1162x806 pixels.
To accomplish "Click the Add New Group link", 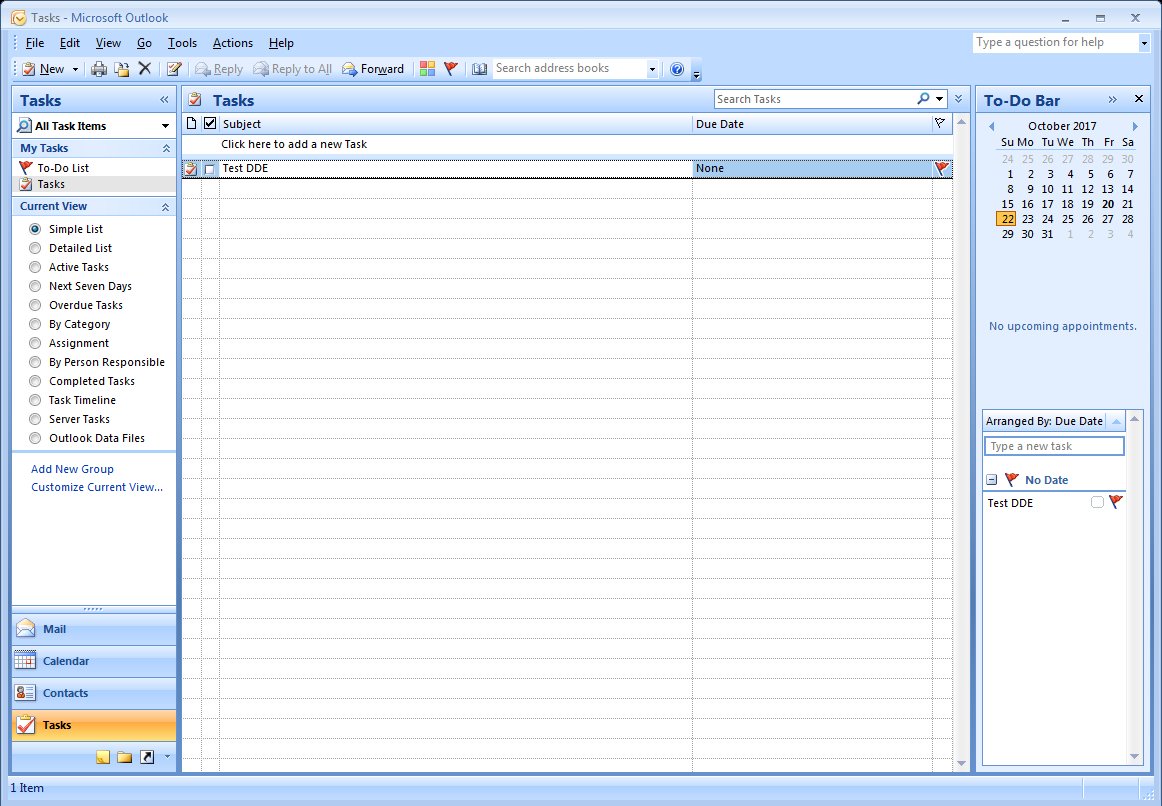I will coord(72,469).
